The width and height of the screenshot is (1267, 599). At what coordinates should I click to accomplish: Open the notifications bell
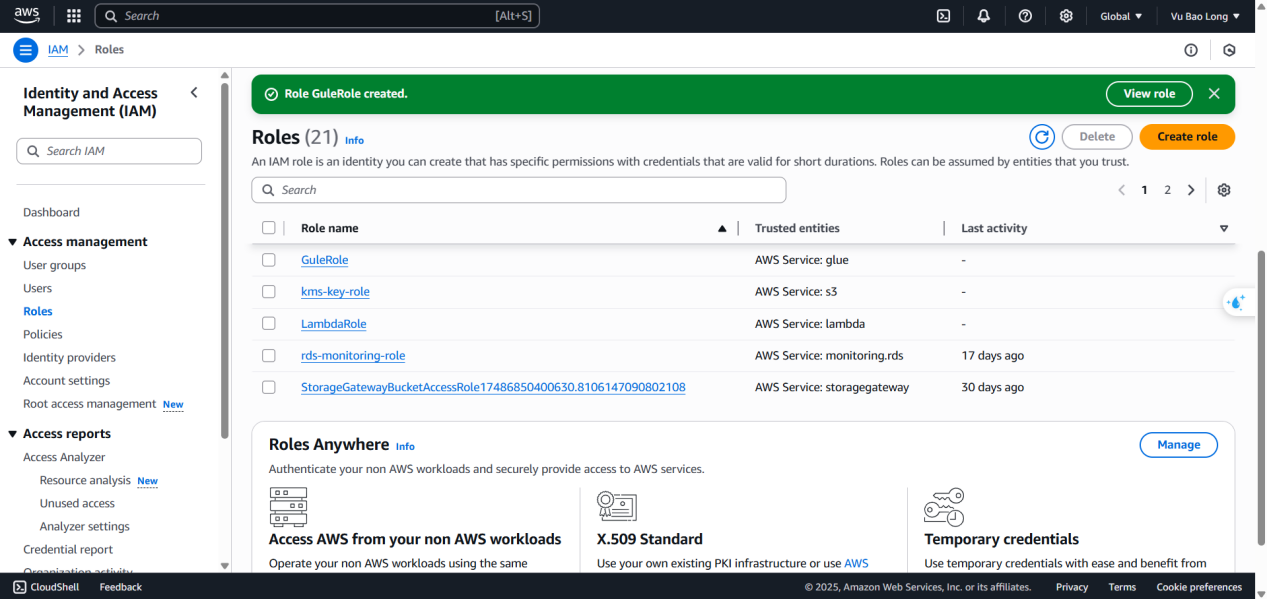point(984,16)
